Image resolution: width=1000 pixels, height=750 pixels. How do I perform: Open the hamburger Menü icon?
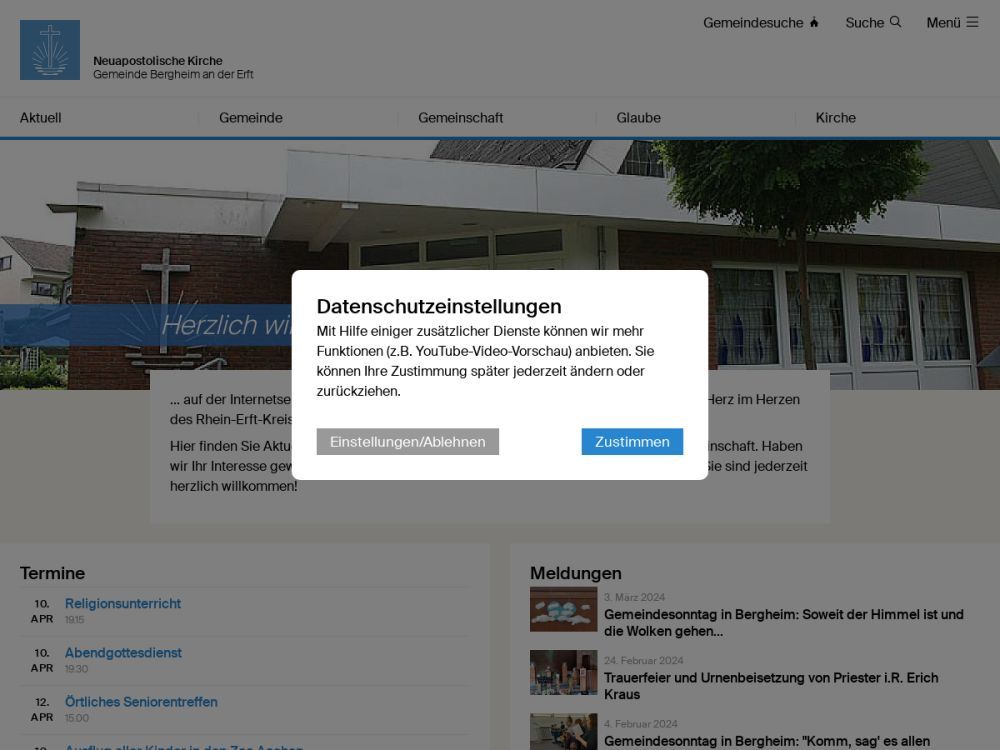[x=972, y=22]
